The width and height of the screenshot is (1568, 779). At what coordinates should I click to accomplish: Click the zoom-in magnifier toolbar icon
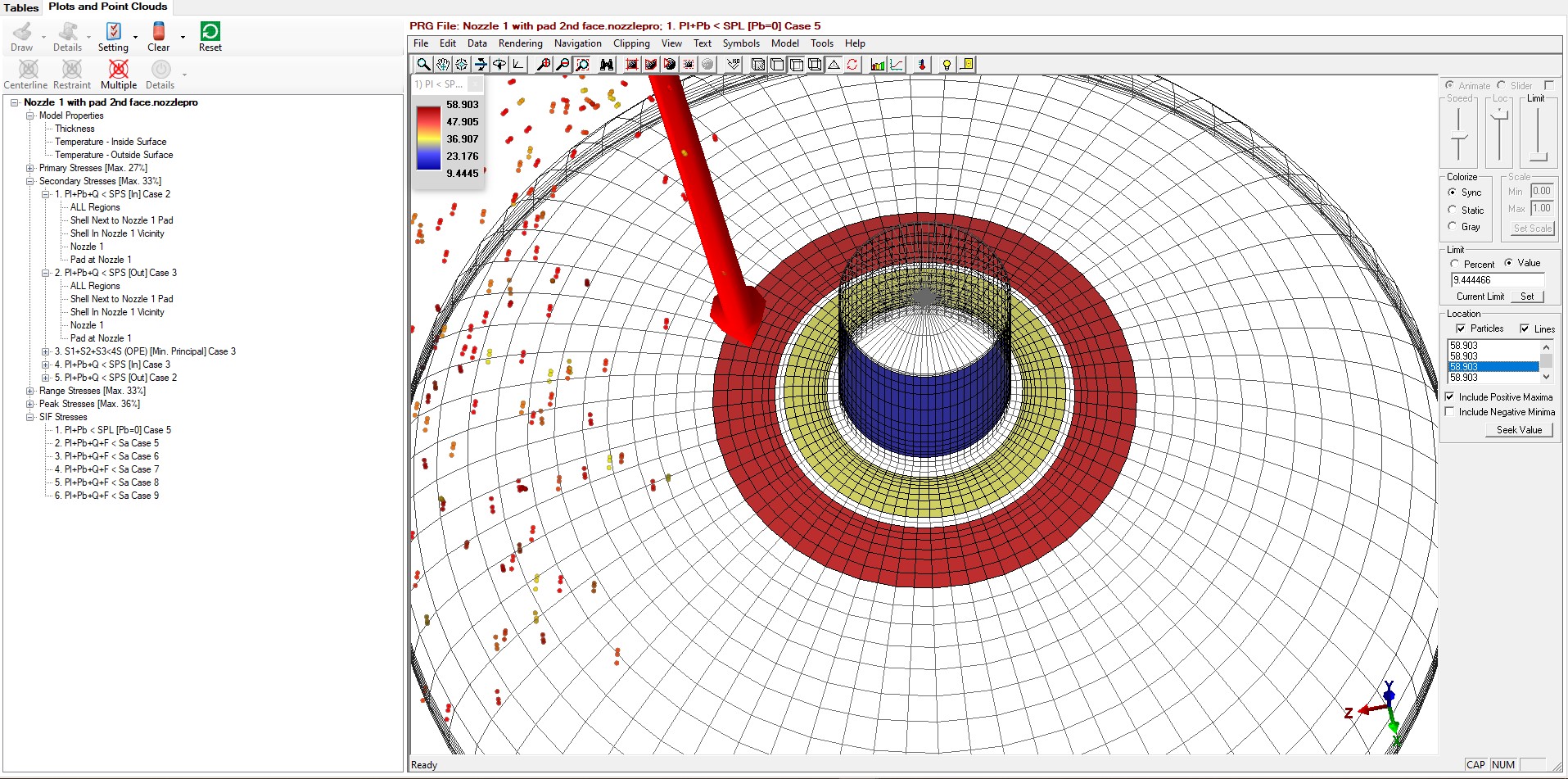[x=543, y=65]
